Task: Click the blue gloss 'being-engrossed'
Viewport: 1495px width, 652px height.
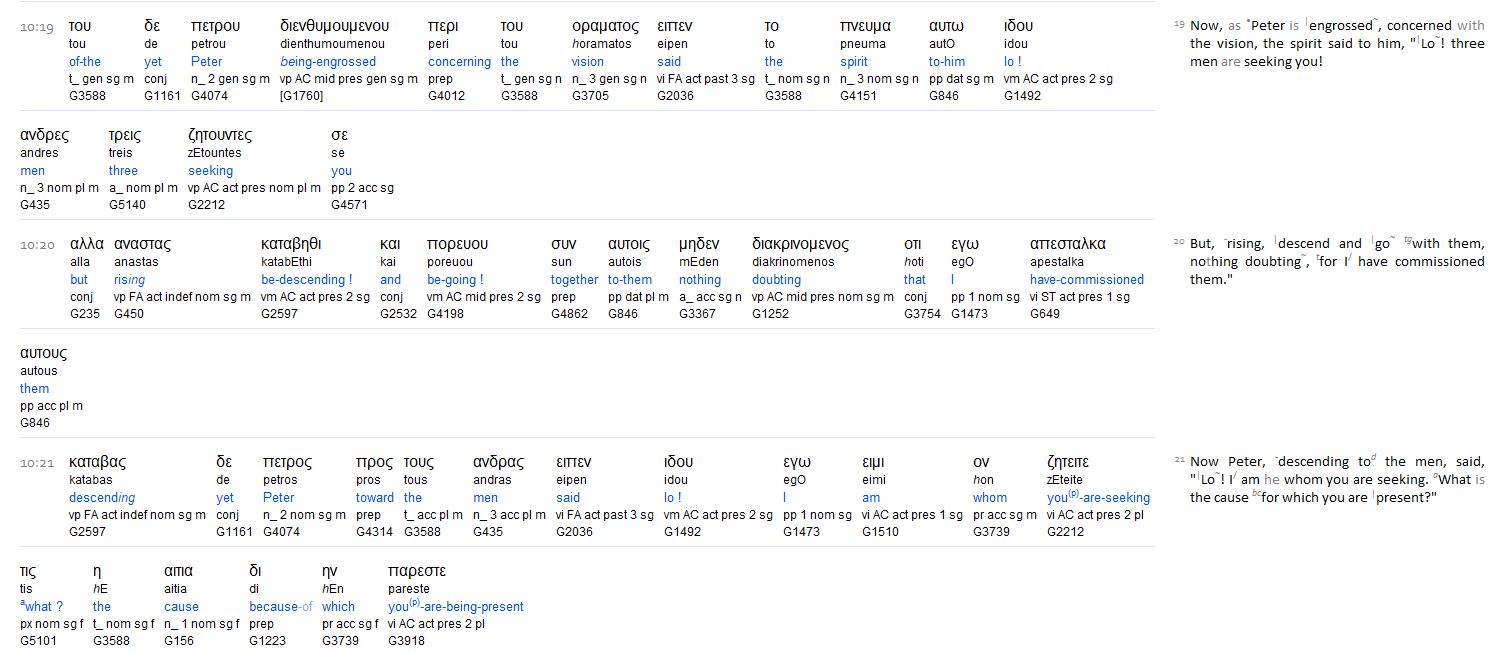Action: [x=328, y=62]
